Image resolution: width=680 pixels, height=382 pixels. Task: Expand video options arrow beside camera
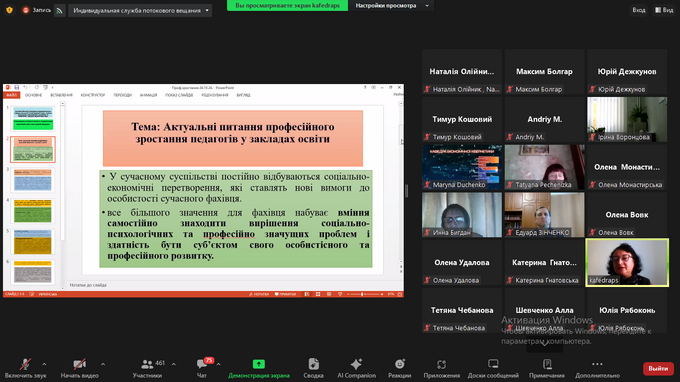coord(103,364)
